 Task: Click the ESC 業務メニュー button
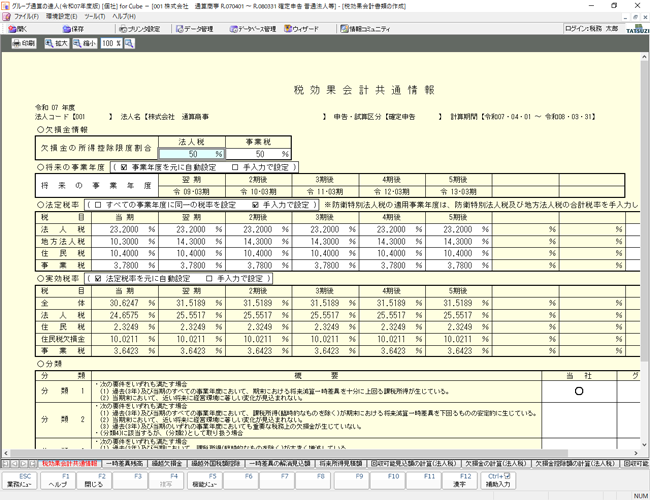(19, 480)
